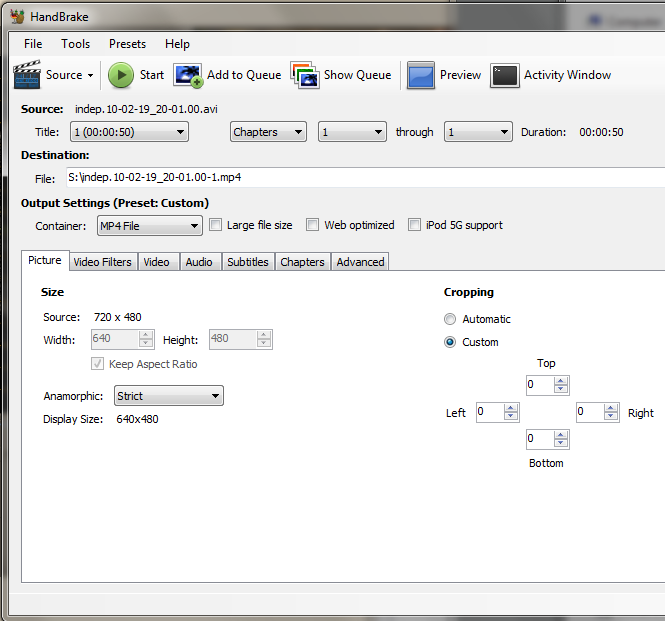Decrease the Left crop value

(511, 417)
